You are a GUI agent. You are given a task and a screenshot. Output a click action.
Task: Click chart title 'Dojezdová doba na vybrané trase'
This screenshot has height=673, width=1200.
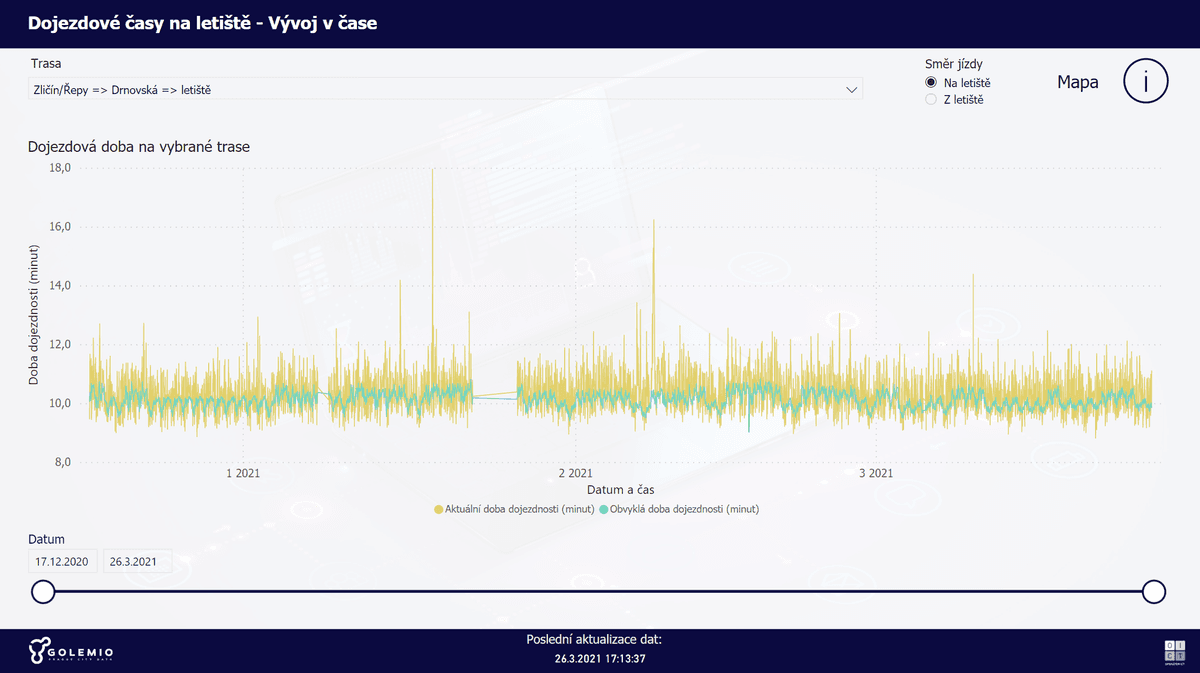(139, 146)
